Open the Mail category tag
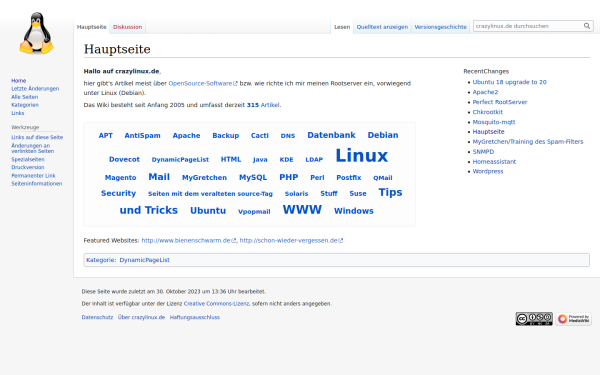Image resolution: width=600 pixels, height=375 pixels. click(x=159, y=177)
